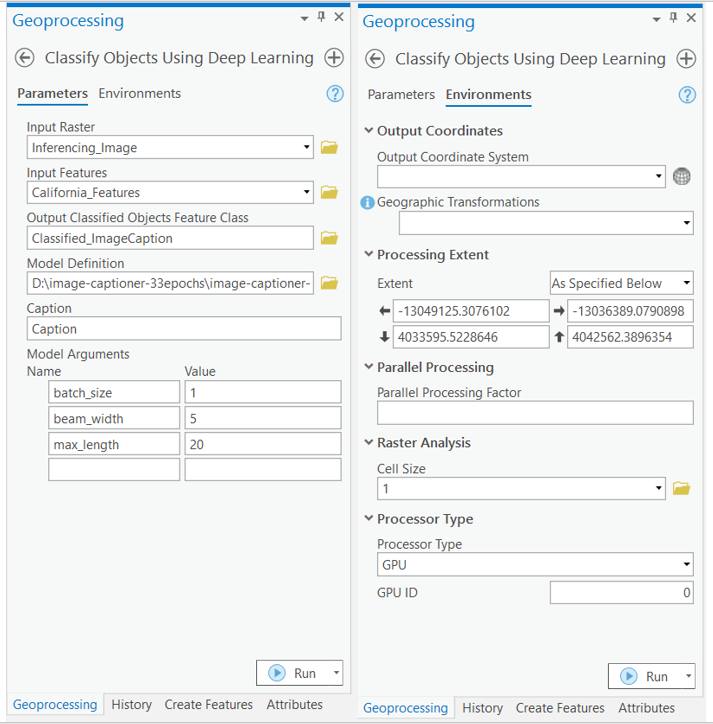
Task: Browse for Input Features folder icon
Action: [x=329, y=193]
